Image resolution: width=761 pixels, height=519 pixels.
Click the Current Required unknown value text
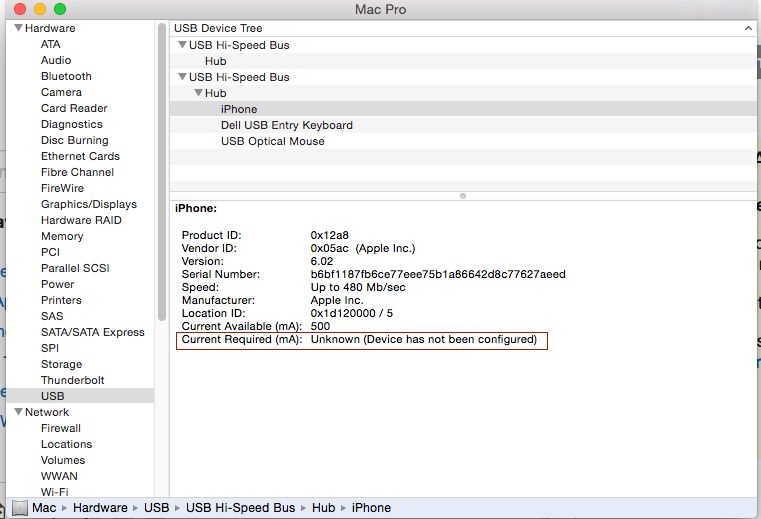[x=424, y=339]
